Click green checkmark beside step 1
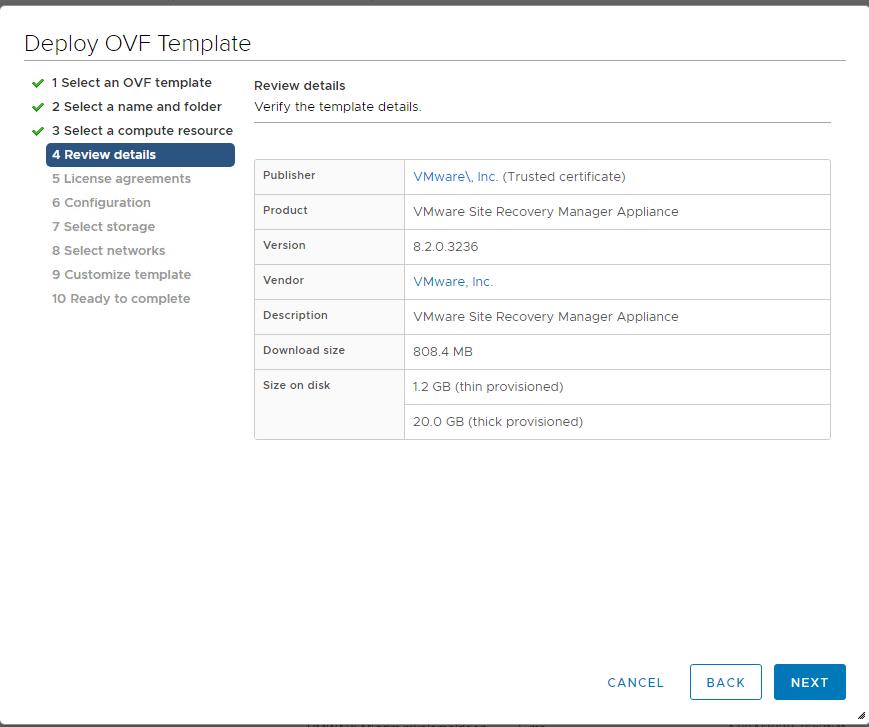Image resolution: width=869 pixels, height=727 pixels. pos(38,83)
